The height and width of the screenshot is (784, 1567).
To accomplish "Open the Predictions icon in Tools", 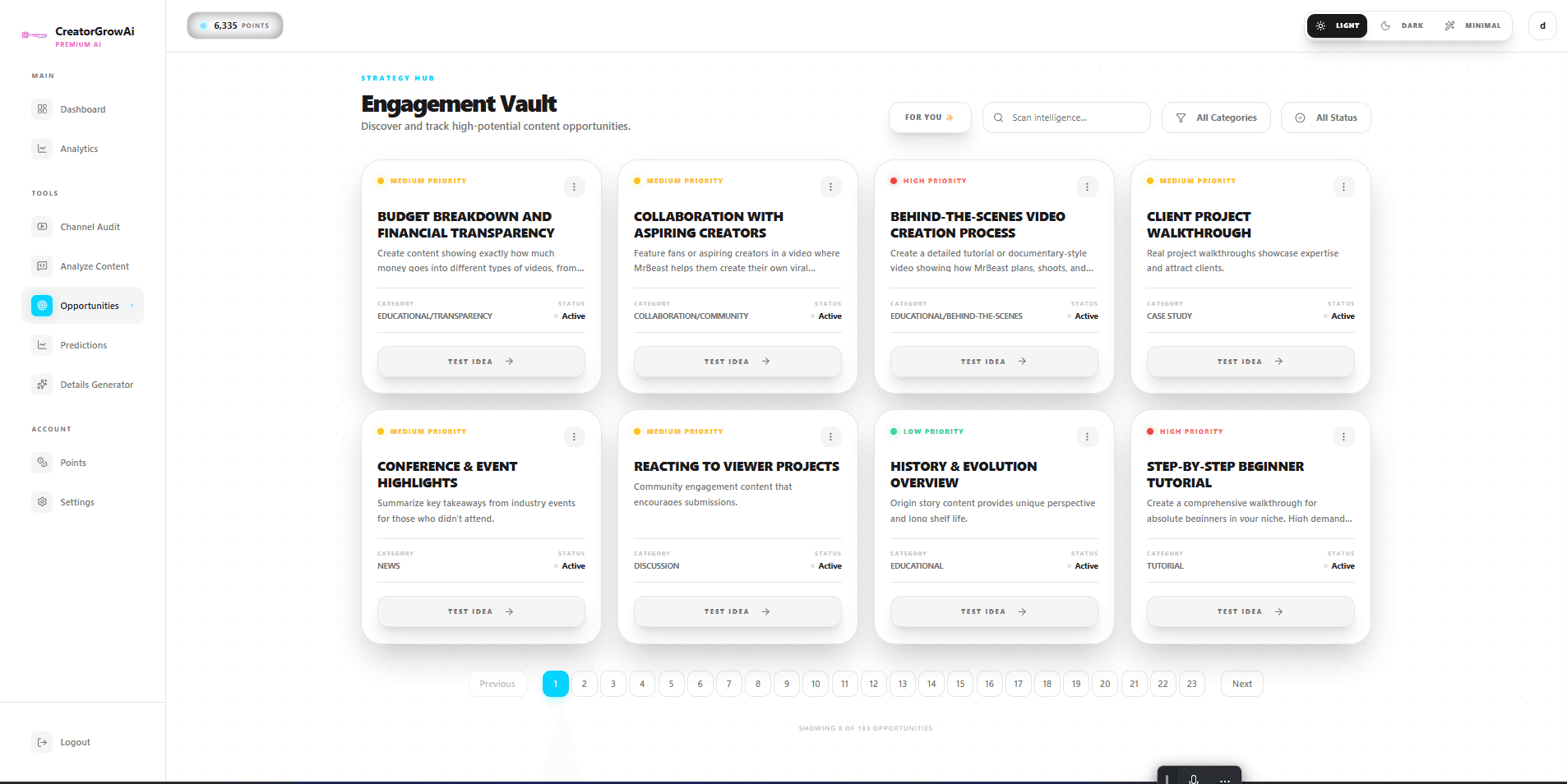I will (x=42, y=344).
